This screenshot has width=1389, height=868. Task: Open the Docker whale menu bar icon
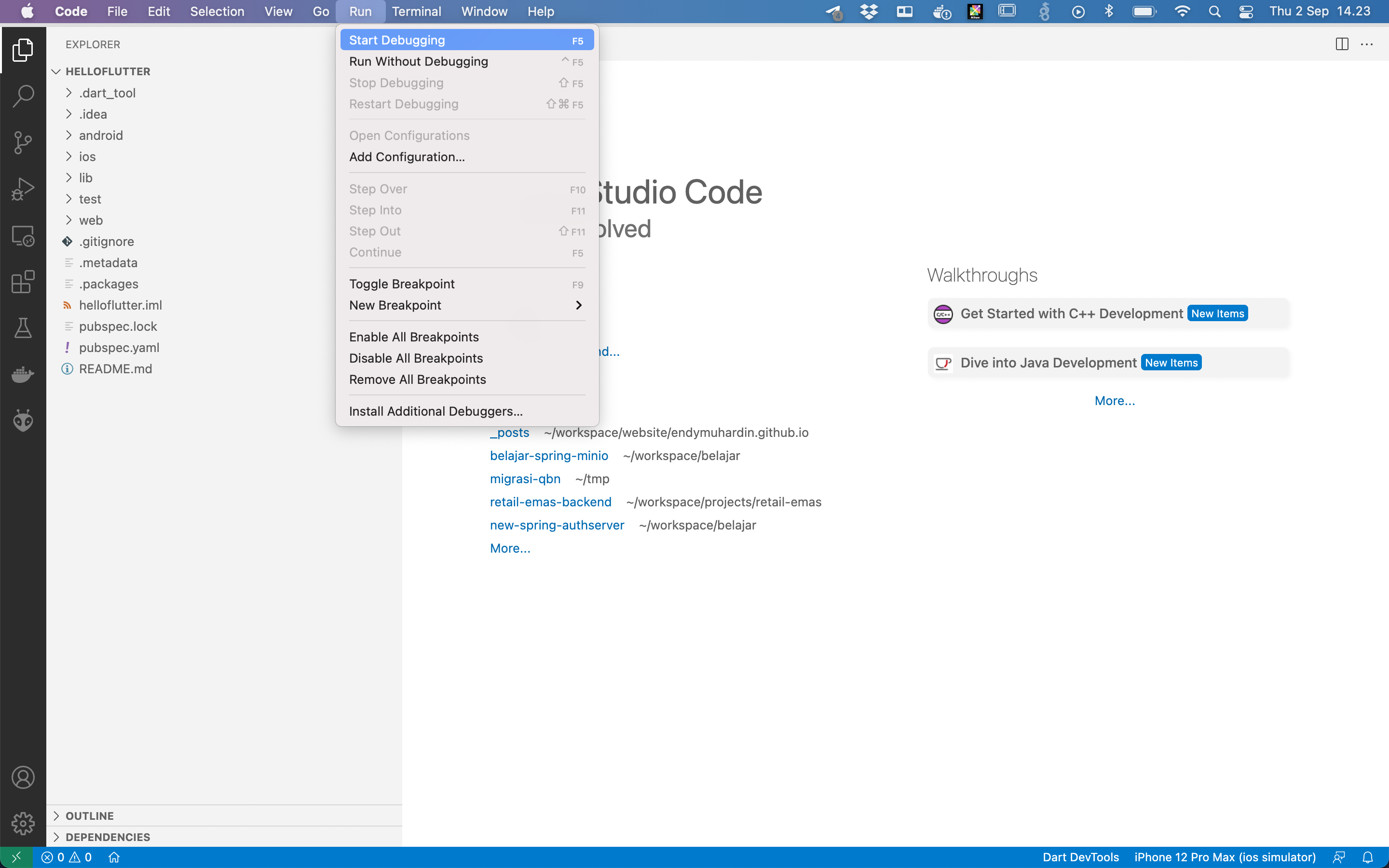click(942, 12)
